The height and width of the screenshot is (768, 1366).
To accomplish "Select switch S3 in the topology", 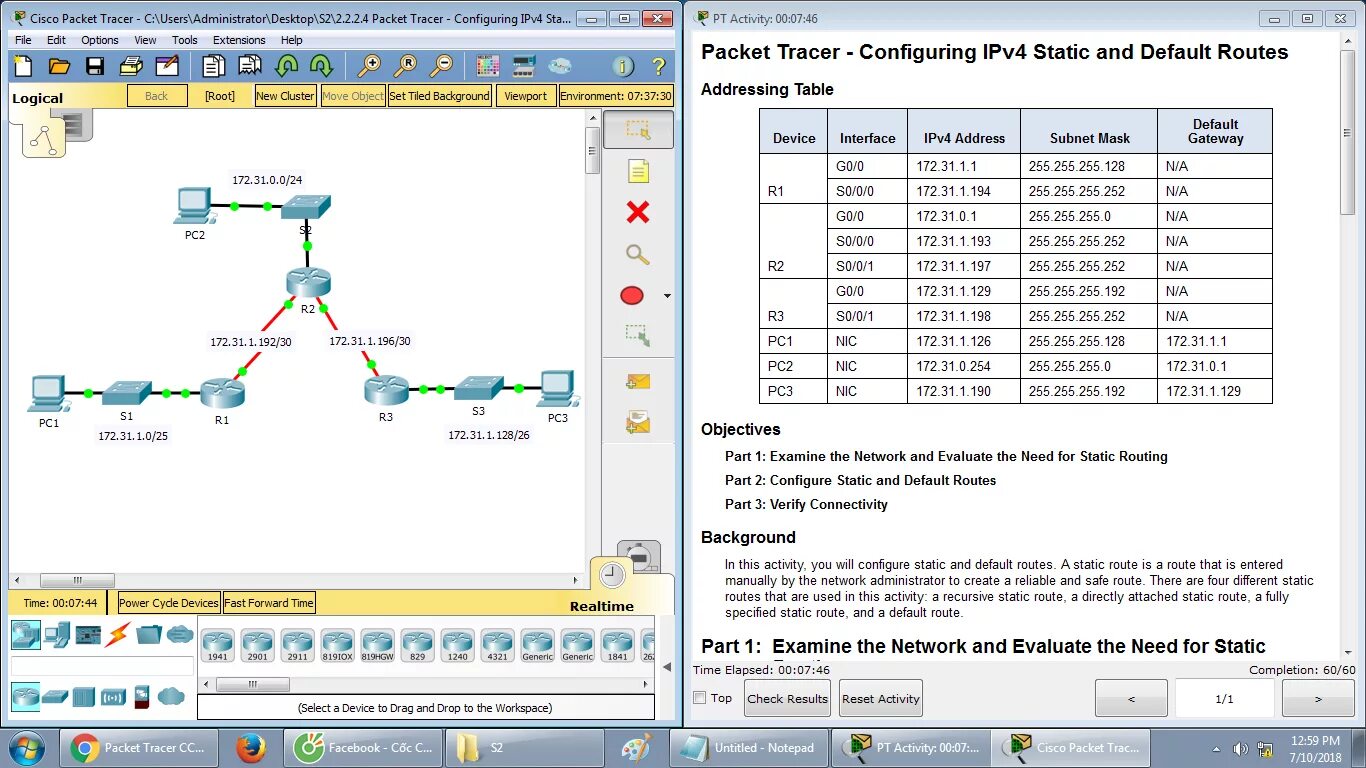I will click(x=478, y=388).
